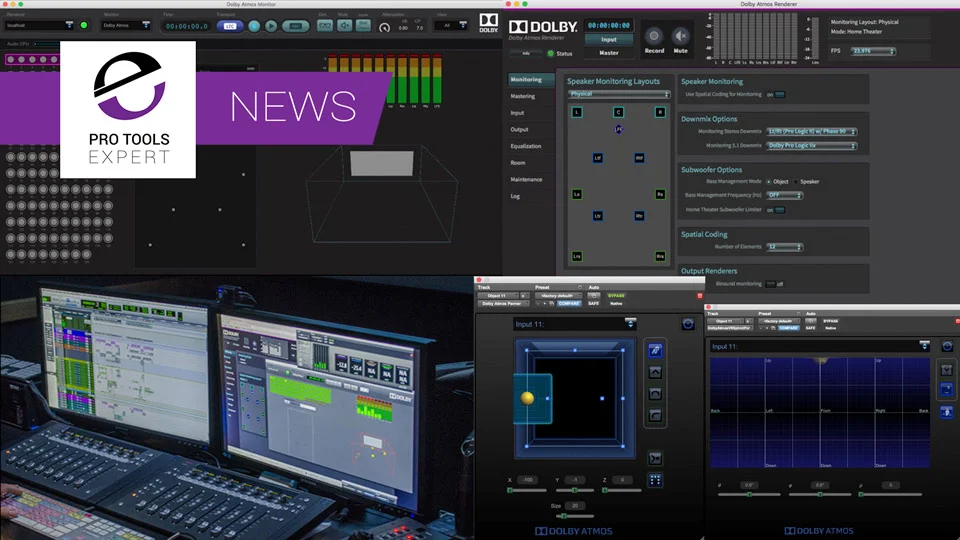Viewport: 960px width, 540px height.
Task: Open the FPS 23.976 dropdown
Action: click(x=873, y=51)
